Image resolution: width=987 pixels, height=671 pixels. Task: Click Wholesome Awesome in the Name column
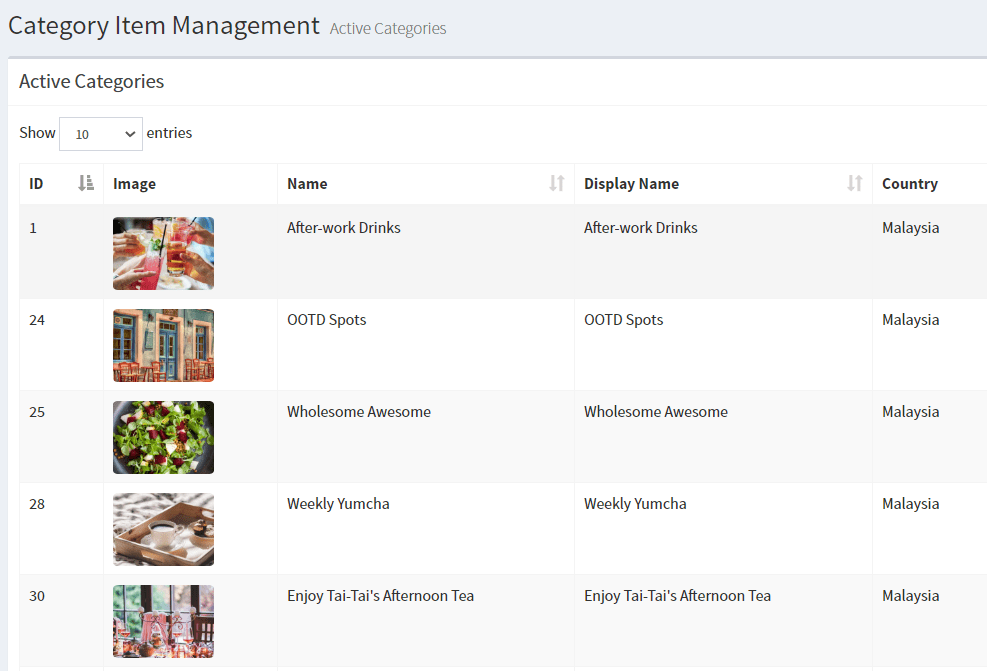tap(359, 412)
